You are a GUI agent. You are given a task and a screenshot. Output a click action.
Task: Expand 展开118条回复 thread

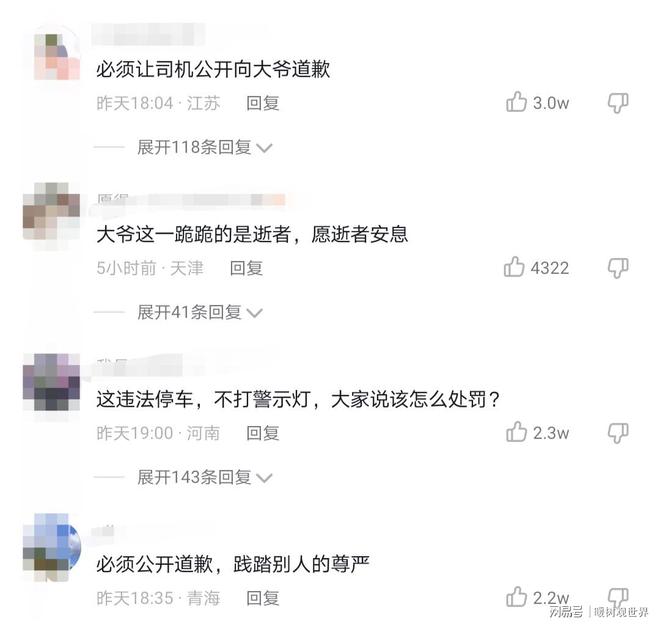pyautogui.click(x=205, y=147)
